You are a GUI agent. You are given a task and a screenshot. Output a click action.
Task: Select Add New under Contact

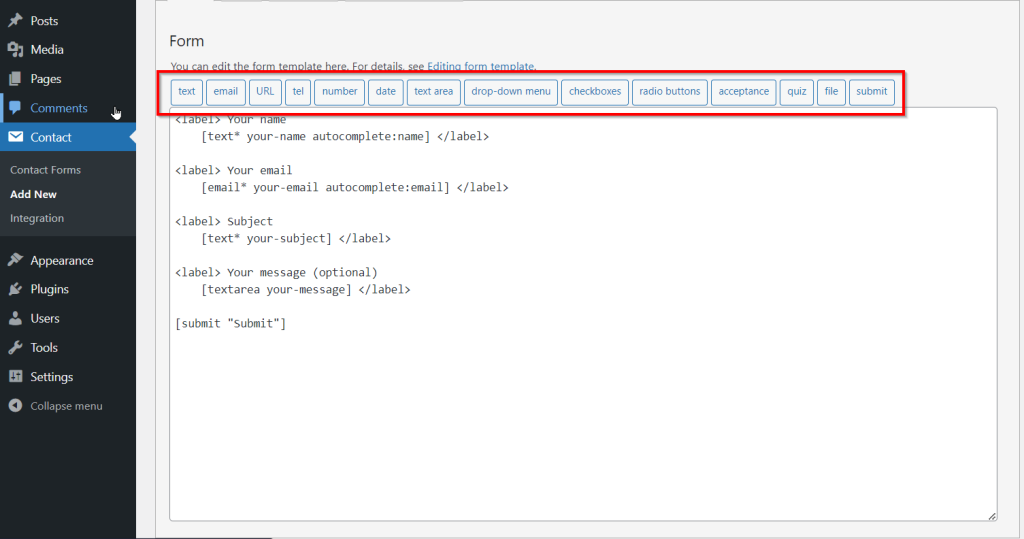tap(33, 194)
